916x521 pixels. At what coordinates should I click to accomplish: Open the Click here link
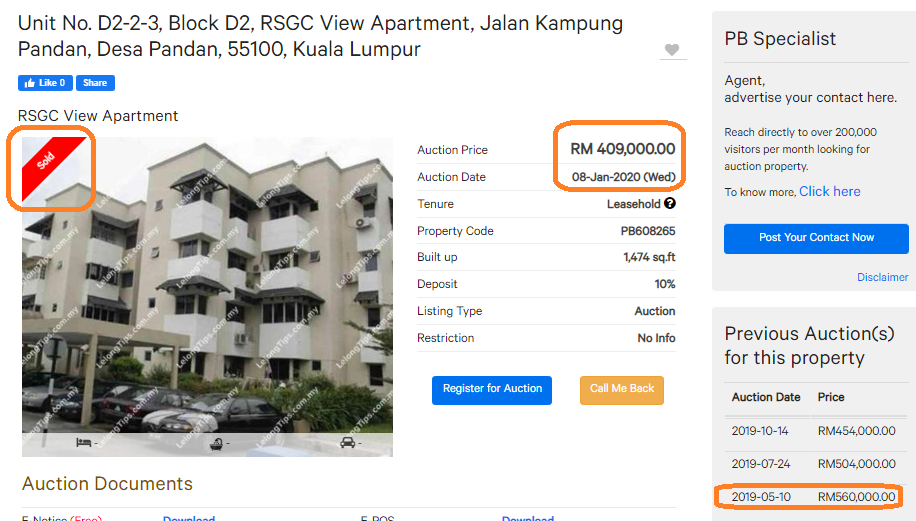pos(830,192)
